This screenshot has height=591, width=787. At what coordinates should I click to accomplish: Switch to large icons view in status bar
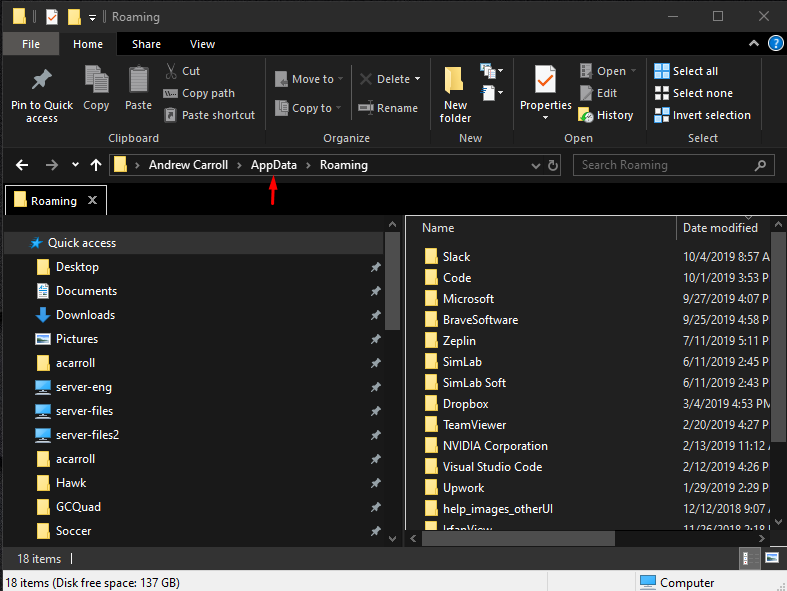(x=771, y=558)
